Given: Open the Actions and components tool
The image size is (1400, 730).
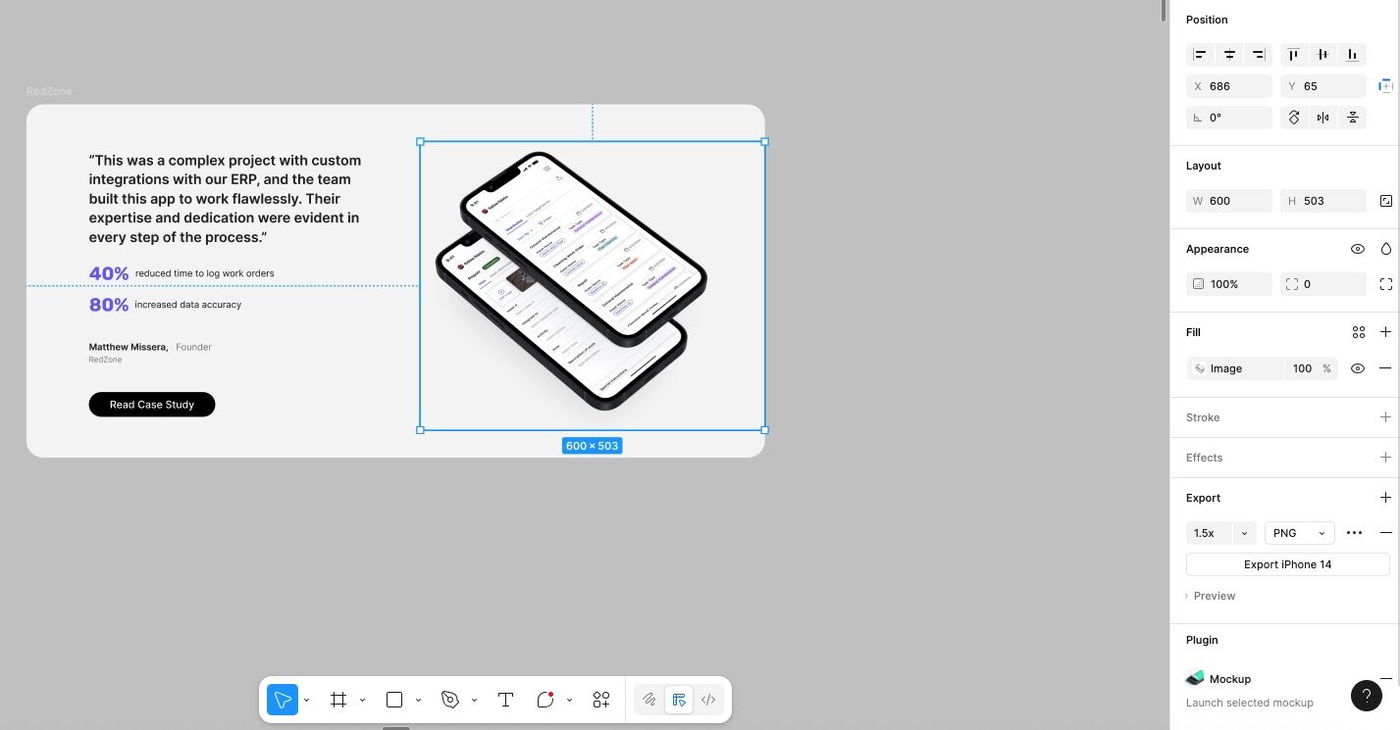Looking at the screenshot, I should (x=601, y=700).
